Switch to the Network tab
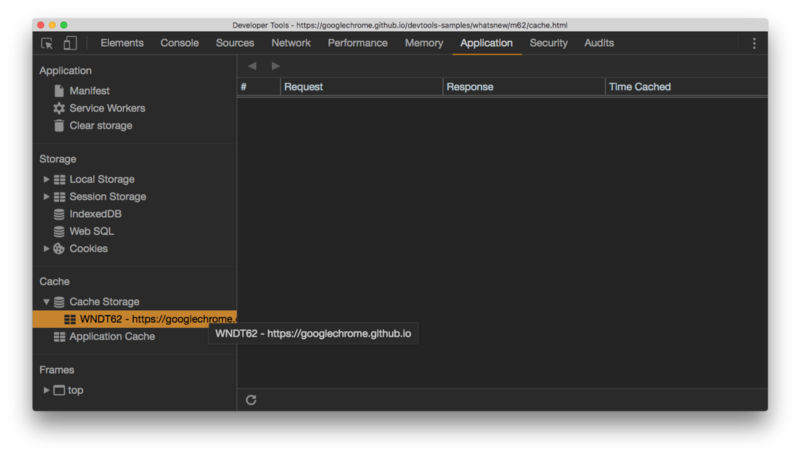This screenshot has height=457, width=800. (291, 43)
